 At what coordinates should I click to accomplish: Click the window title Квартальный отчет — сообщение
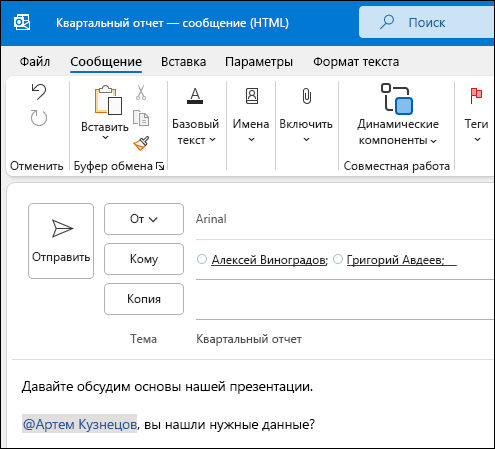[x=172, y=23]
